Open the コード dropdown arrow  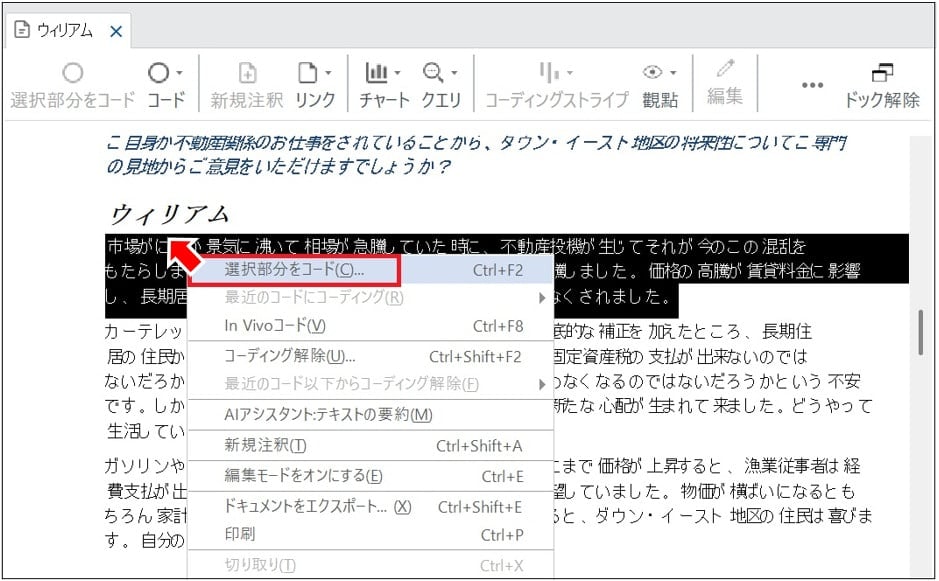click(x=181, y=75)
